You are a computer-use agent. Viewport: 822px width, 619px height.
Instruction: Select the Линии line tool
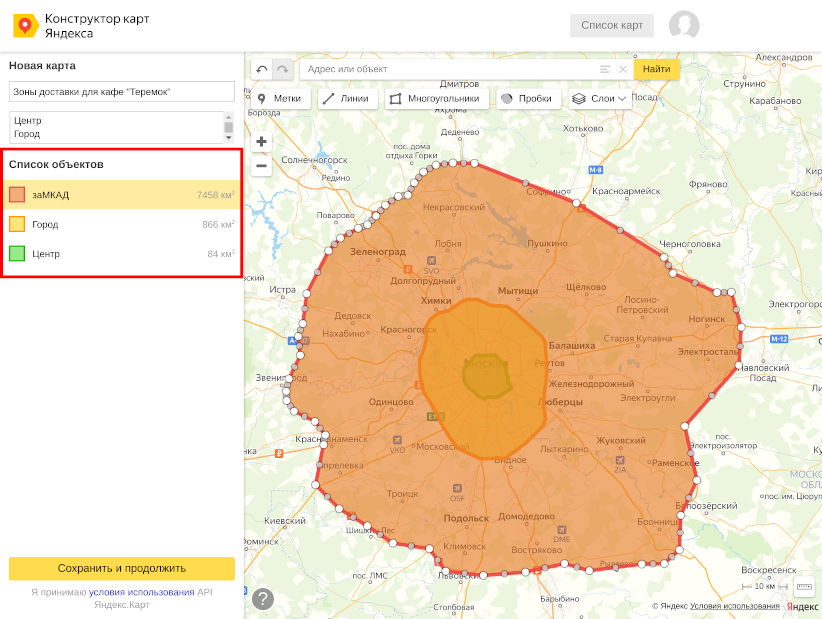click(348, 99)
